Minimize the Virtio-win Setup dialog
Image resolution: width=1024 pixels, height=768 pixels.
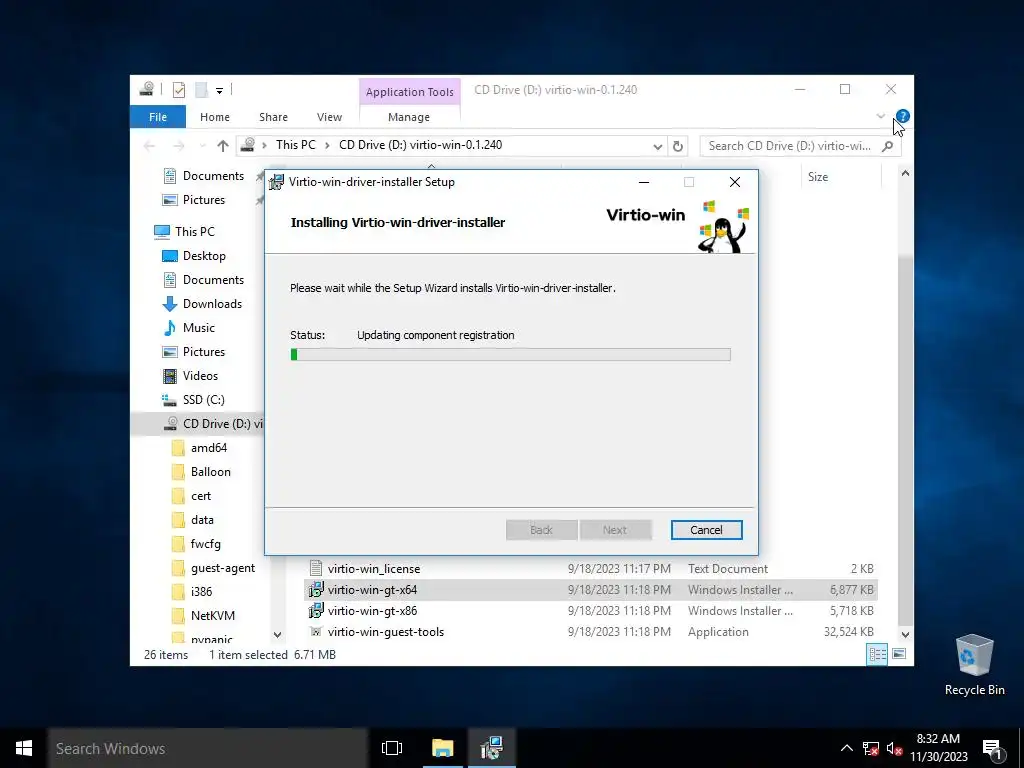[644, 182]
